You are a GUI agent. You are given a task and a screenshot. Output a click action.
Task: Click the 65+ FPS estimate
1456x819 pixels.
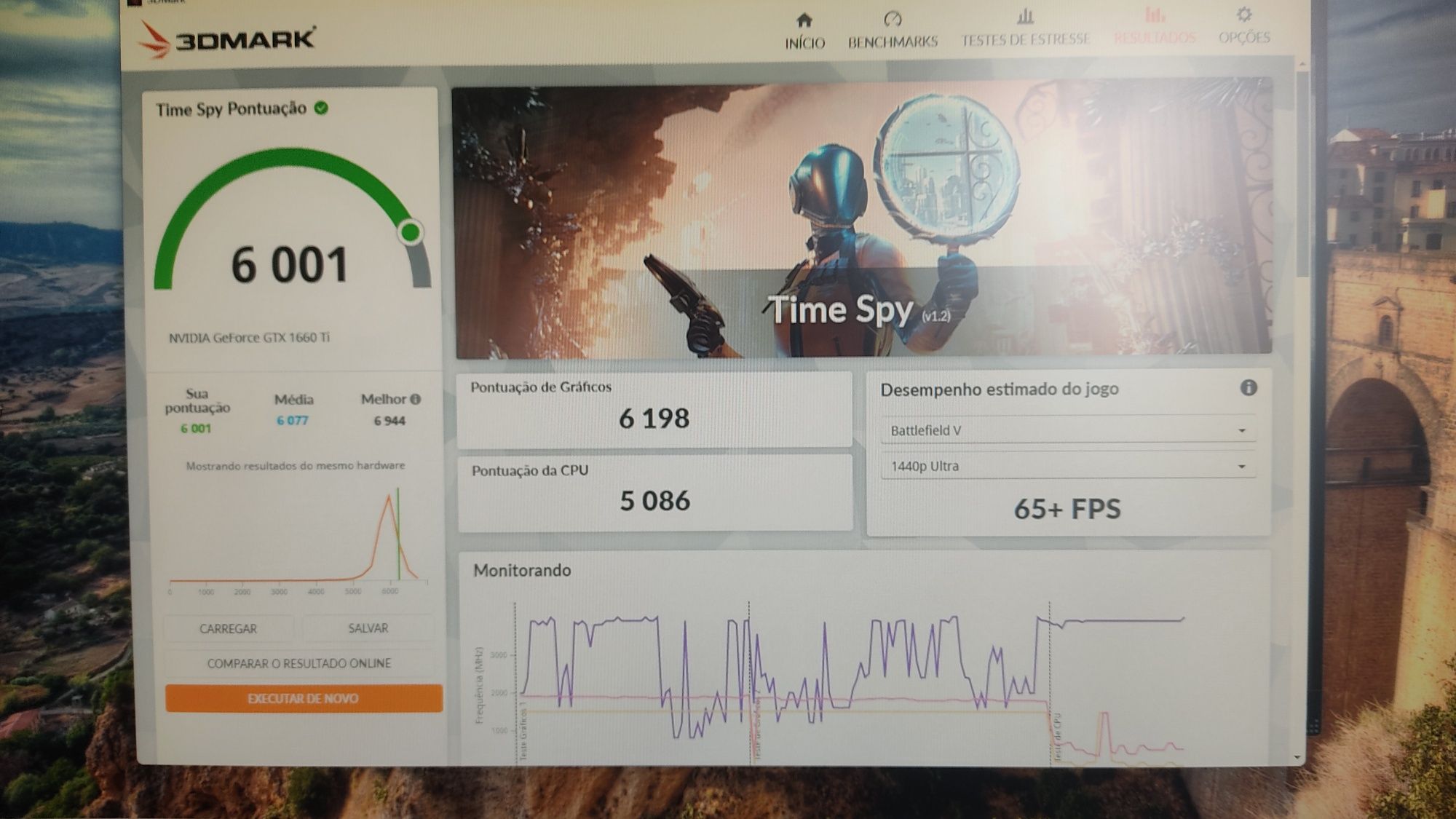[x=1067, y=509]
